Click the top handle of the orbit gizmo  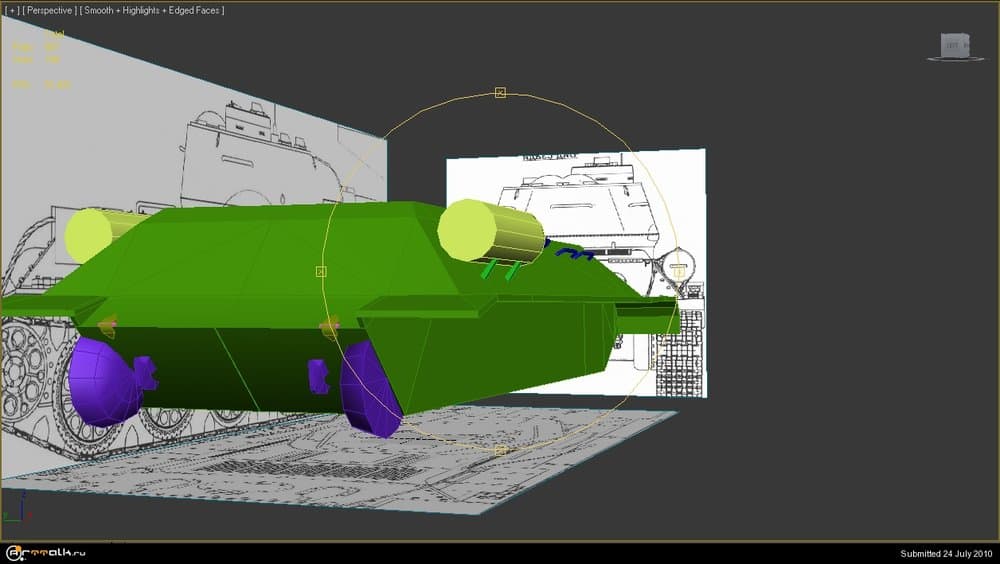pyautogui.click(x=501, y=93)
